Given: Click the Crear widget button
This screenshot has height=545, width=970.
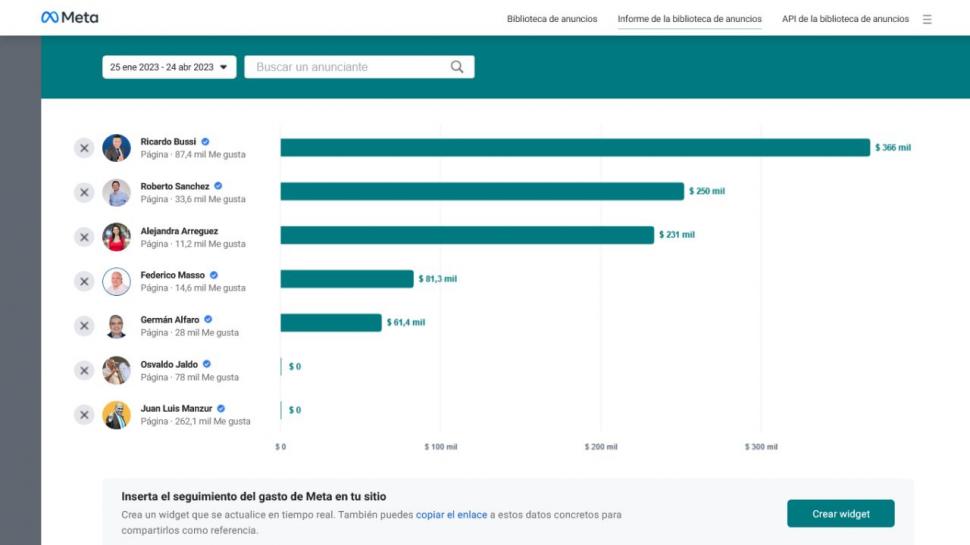Looking at the screenshot, I should (841, 513).
